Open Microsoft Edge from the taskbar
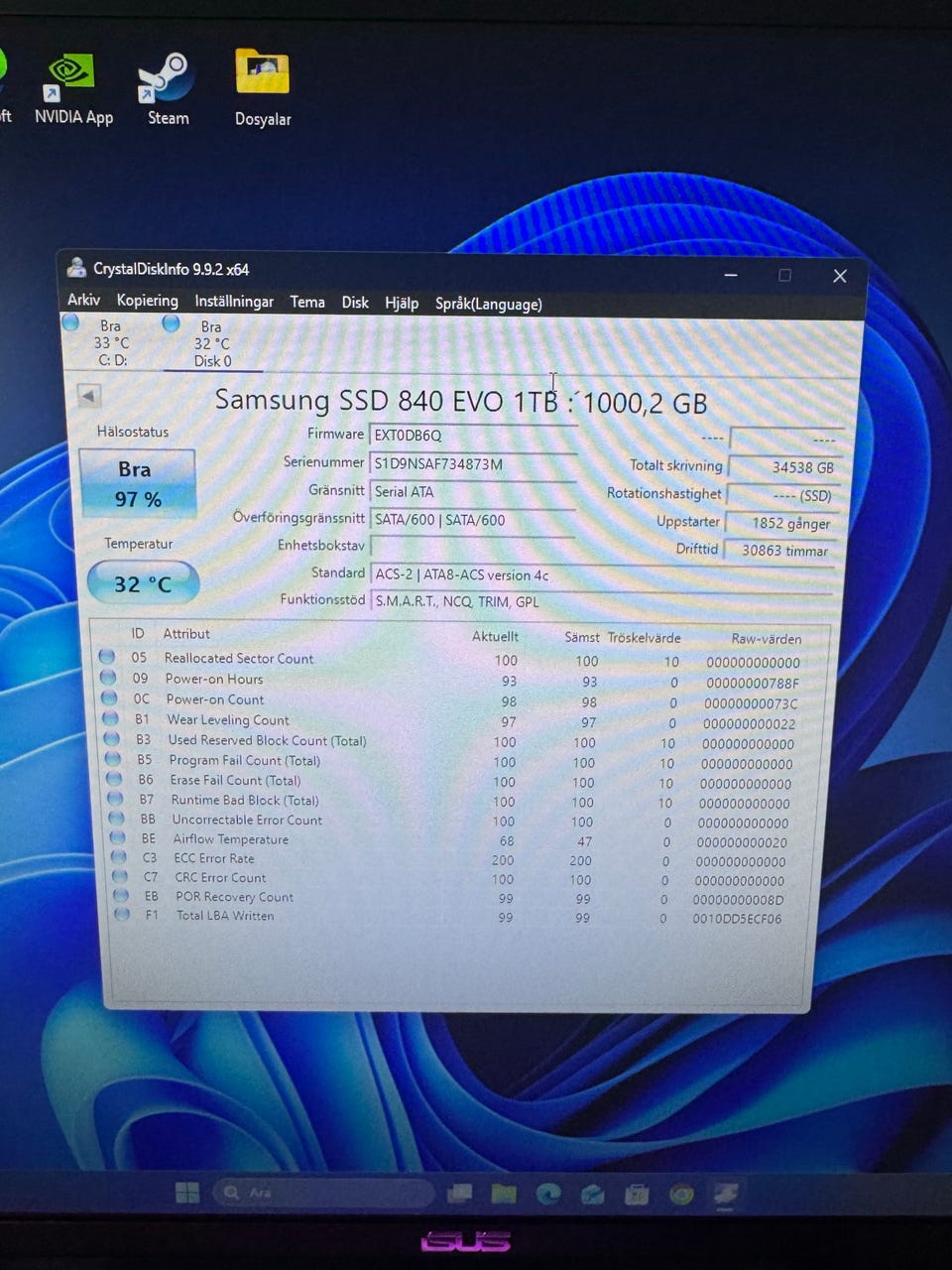952x1270 pixels. [548, 1194]
